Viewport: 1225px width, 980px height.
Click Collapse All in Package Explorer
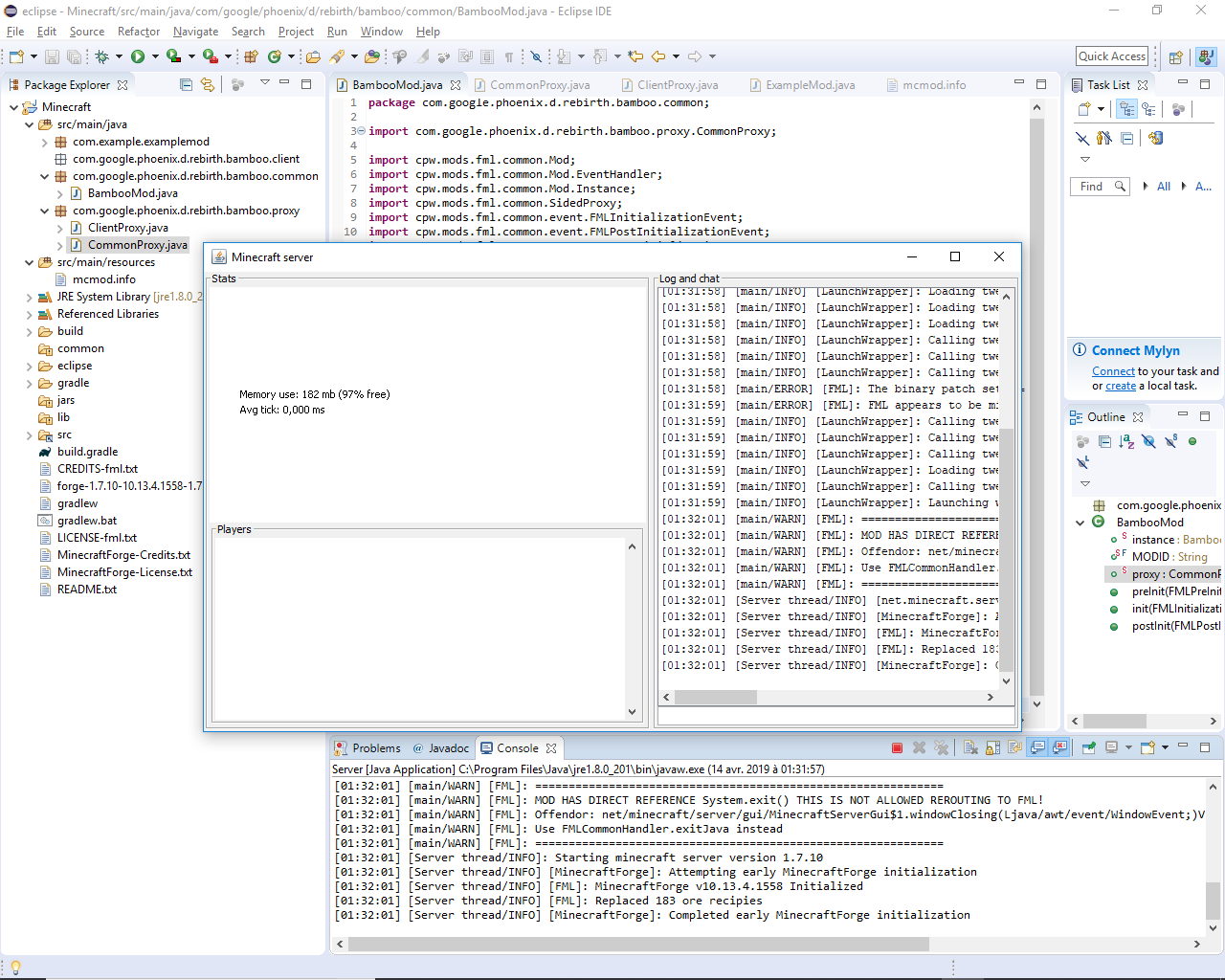(x=187, y=85)
